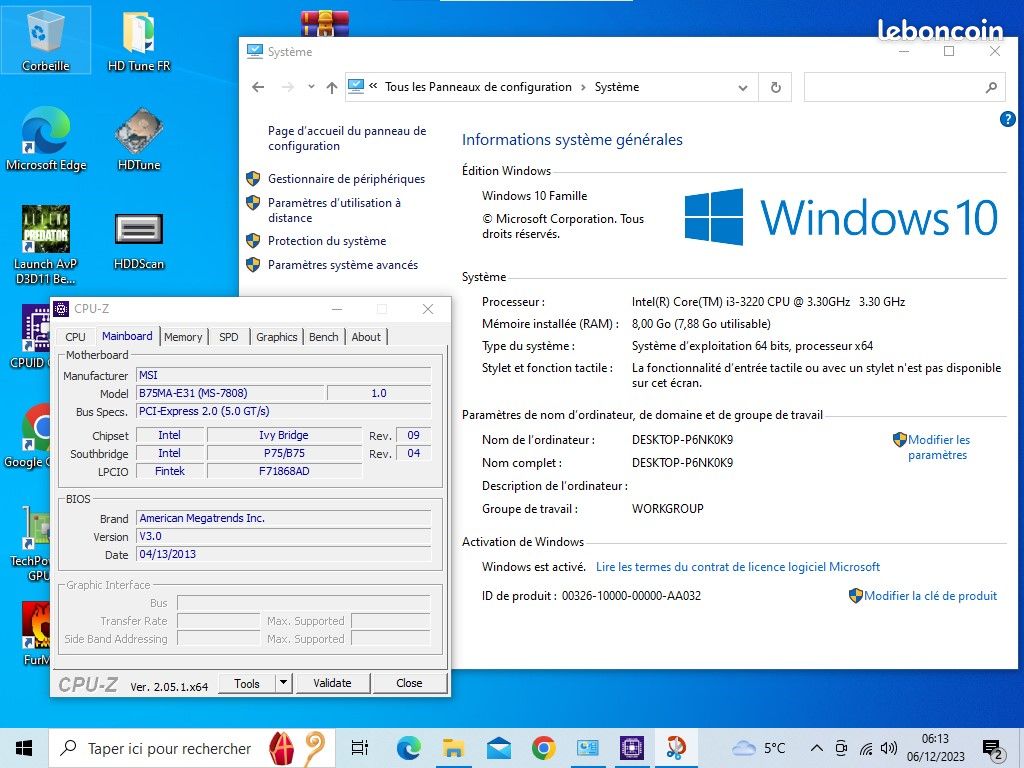Open File Explorer from the taskbar
The image size is (1024, 768).
pyautogui.click(x=453, y=748)
